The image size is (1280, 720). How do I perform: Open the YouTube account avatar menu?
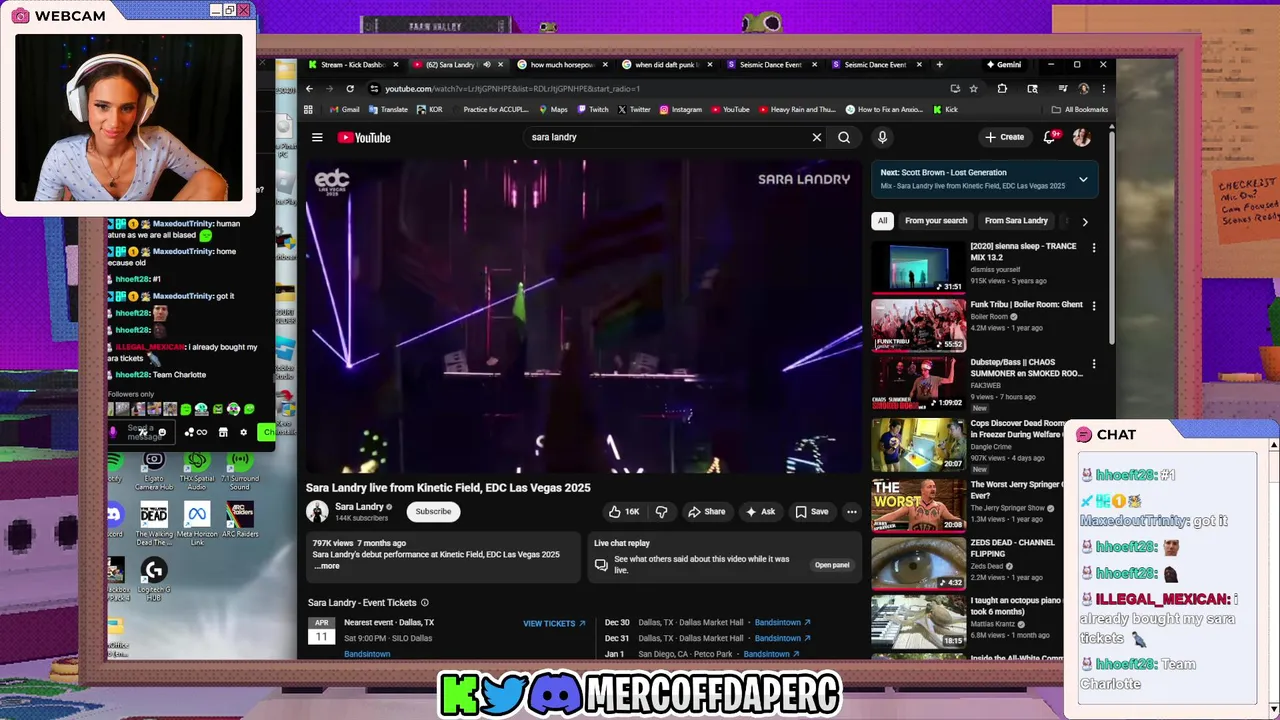tap(1081, 137)
